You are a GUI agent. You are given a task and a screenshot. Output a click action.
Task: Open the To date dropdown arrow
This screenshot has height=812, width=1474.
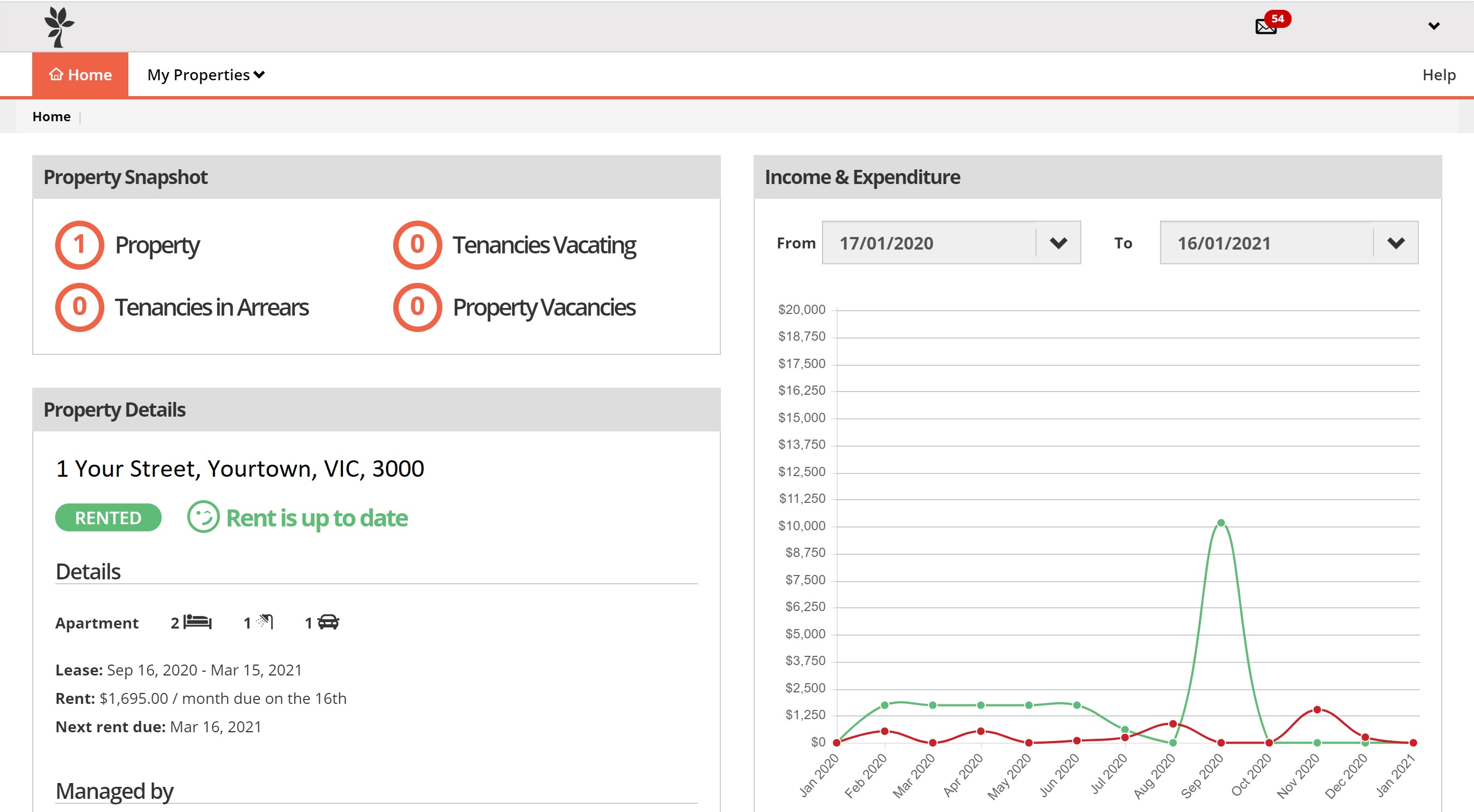point(1395,243)
